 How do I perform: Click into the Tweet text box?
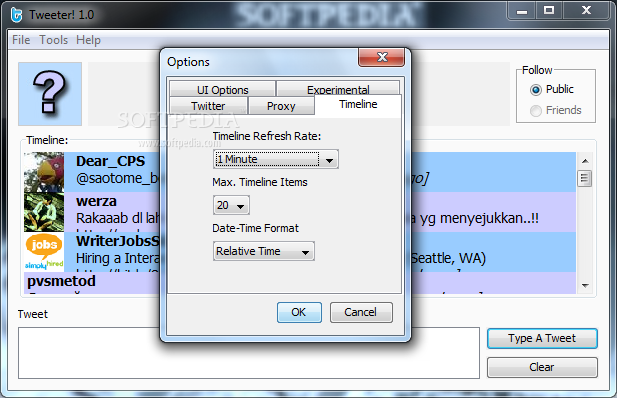[x=249, y=353]
